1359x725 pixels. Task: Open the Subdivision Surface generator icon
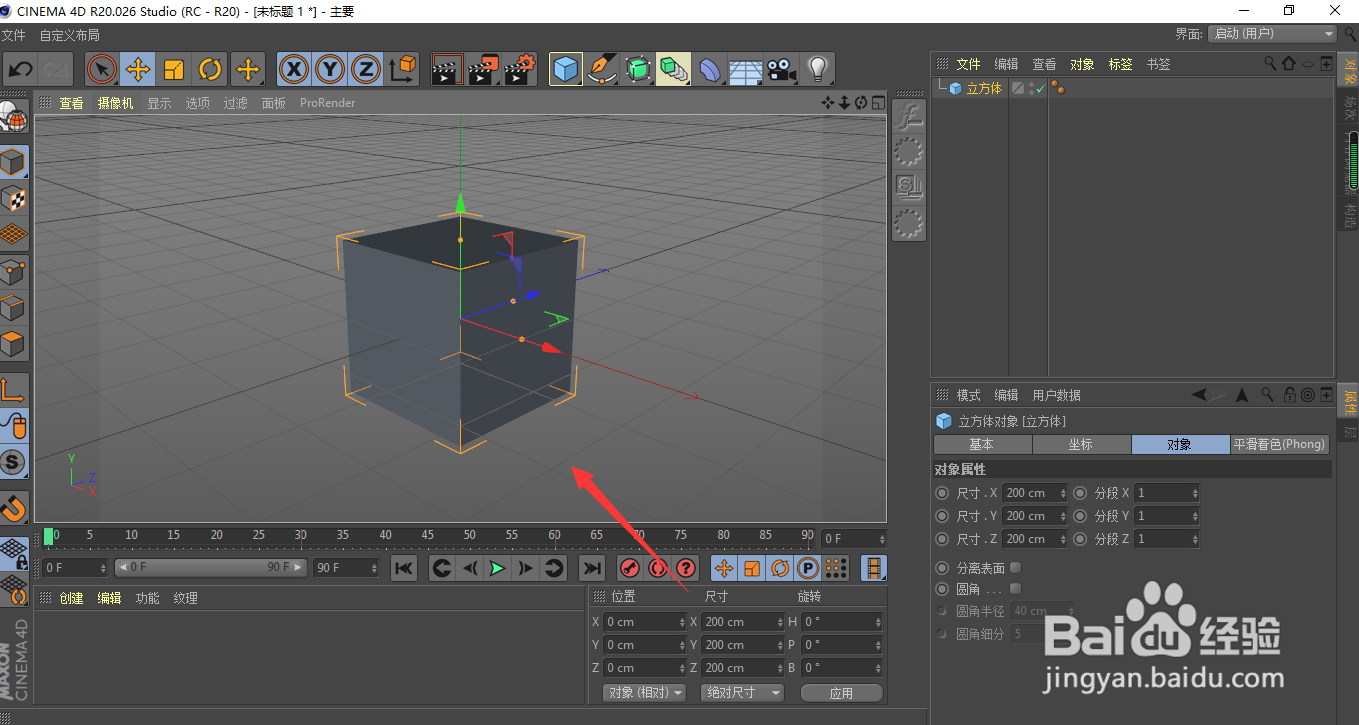tap(638, 69)
